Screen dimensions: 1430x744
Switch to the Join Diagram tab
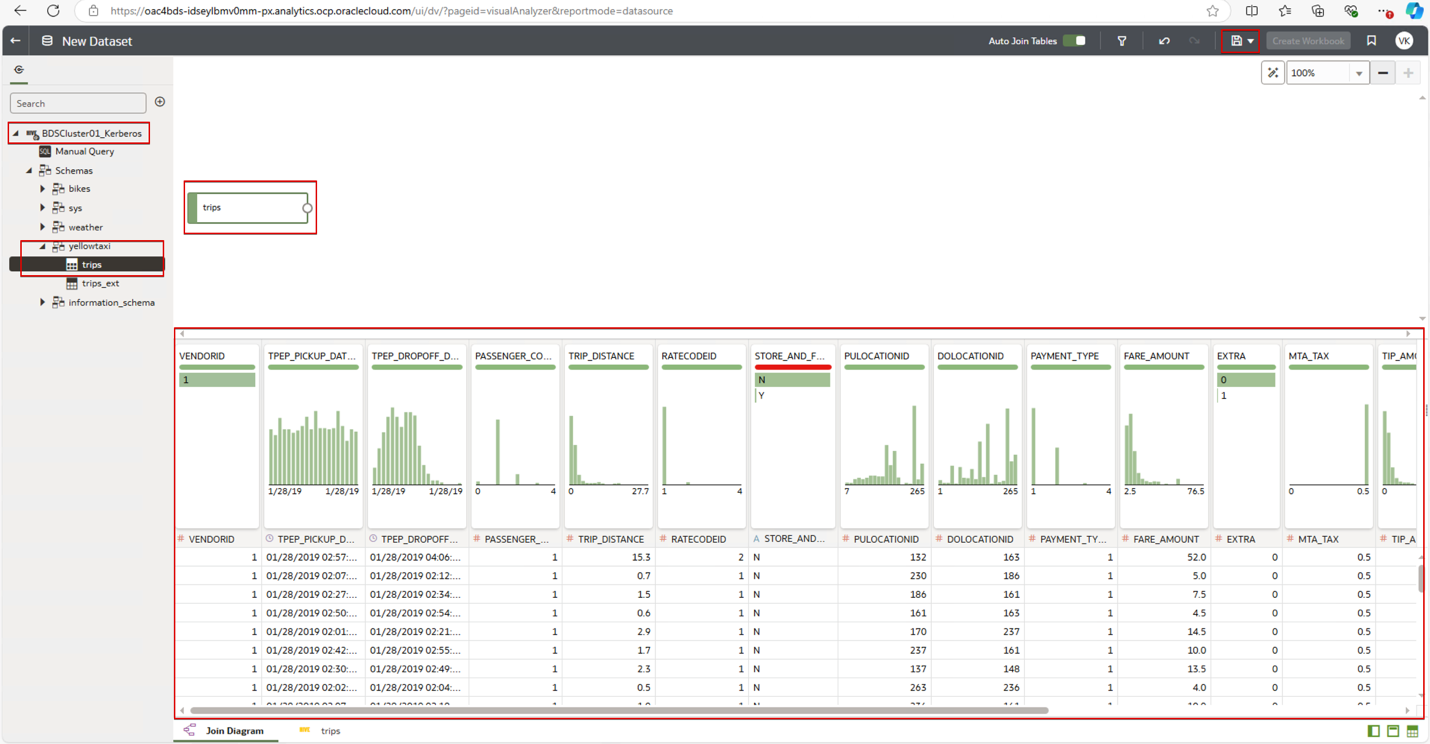pos(234,731)
